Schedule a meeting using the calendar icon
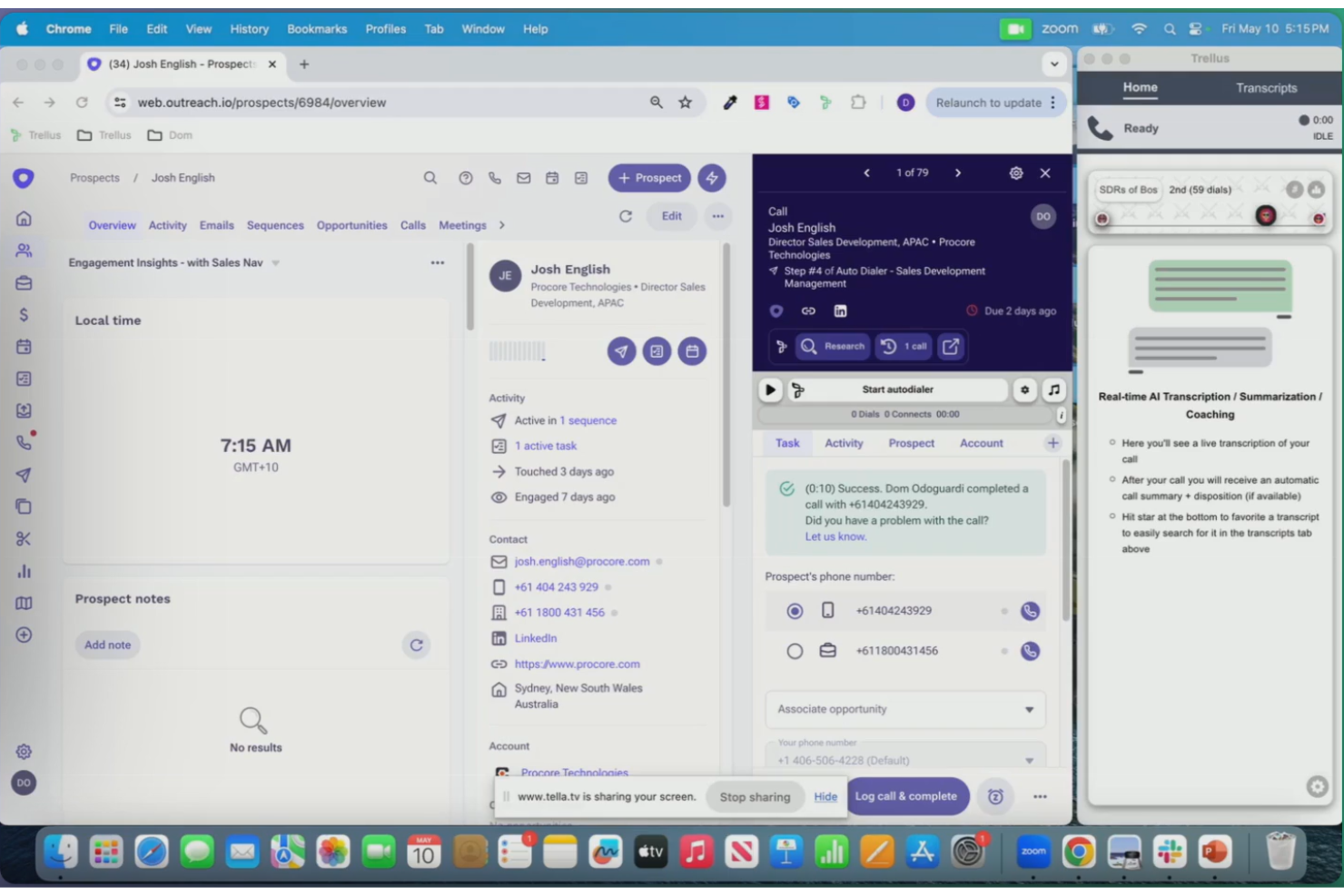 click(692, 350)
